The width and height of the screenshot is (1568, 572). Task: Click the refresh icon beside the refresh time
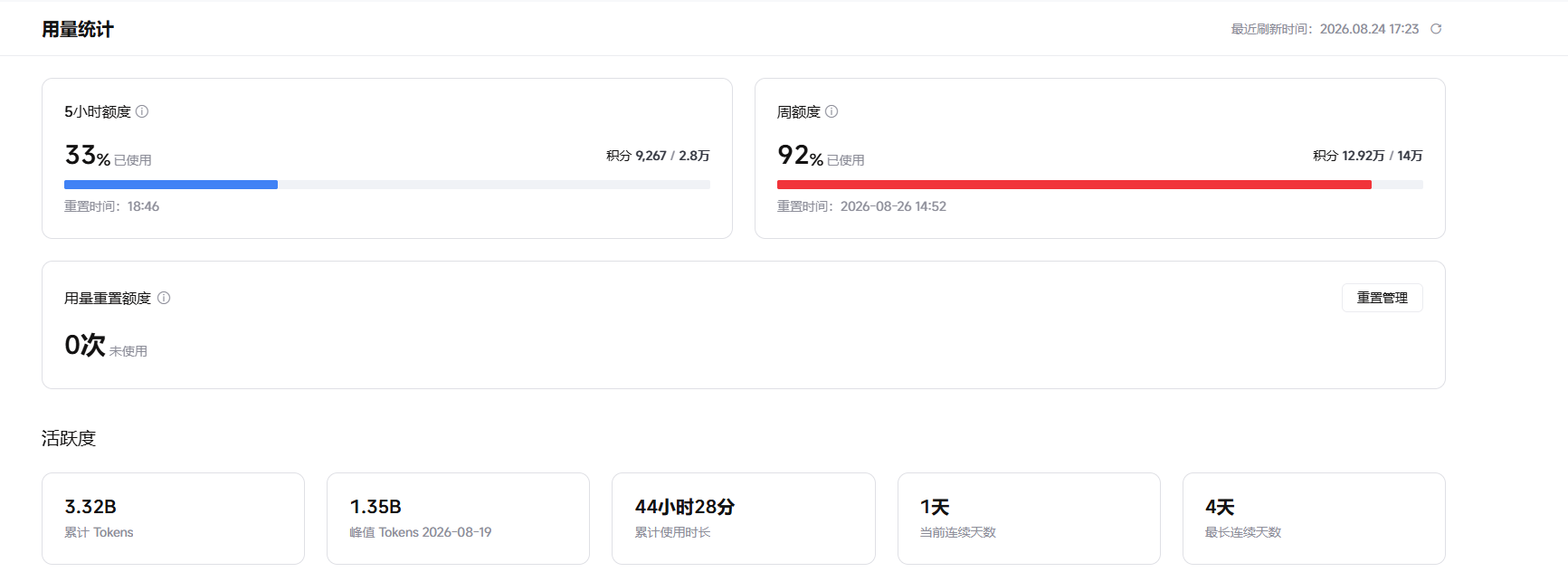tap(1435, 29)
